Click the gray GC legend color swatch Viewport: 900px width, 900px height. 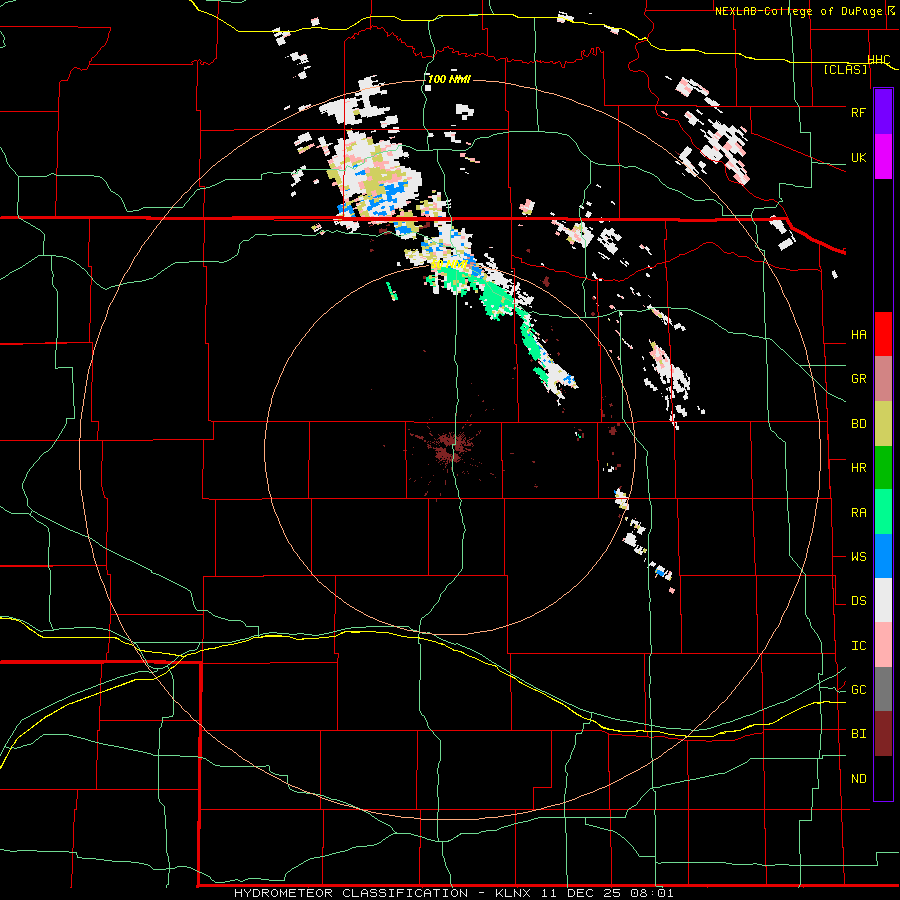click(x=883, y=689)
